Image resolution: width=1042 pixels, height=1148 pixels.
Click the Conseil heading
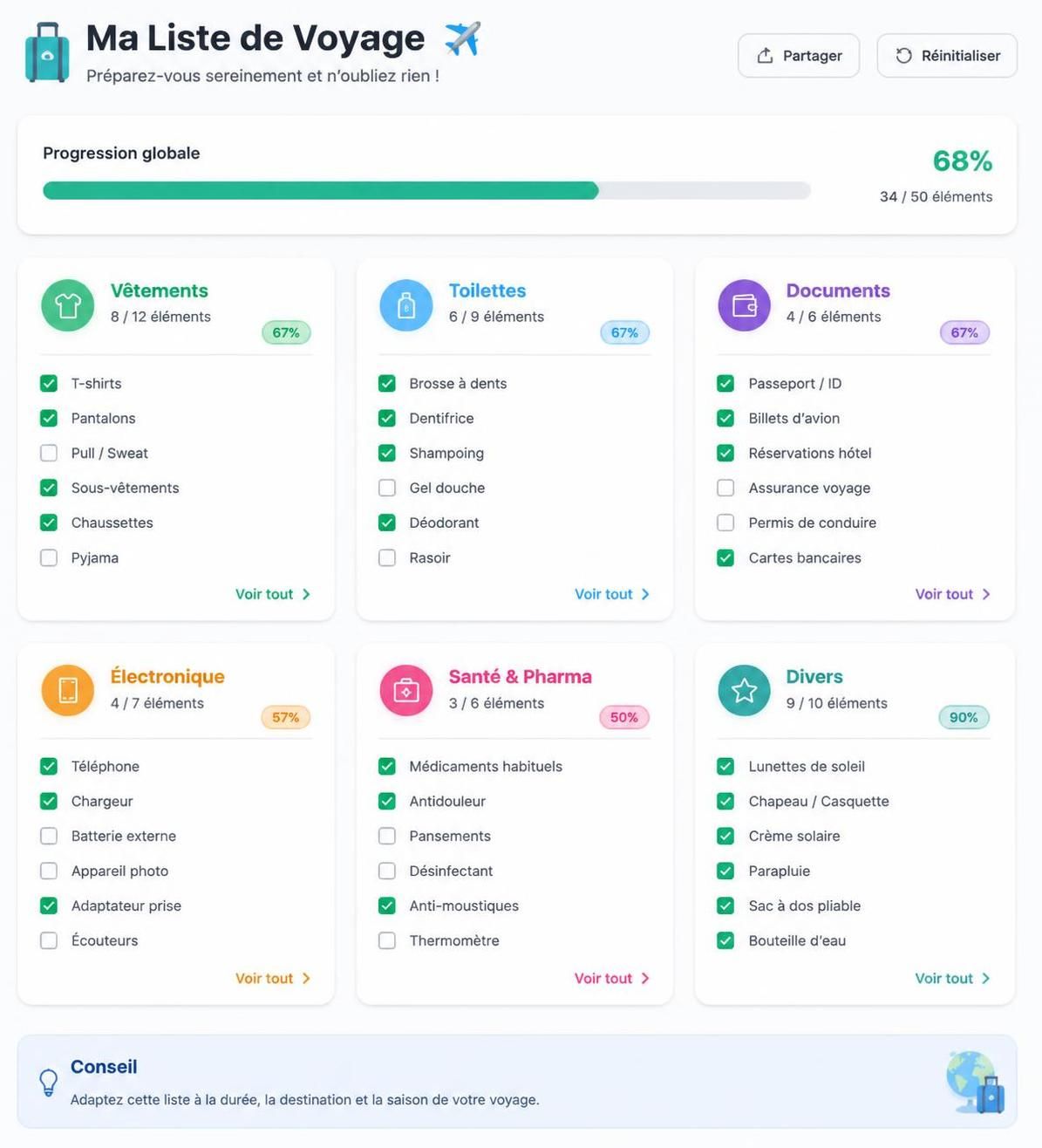[104, 1067]
